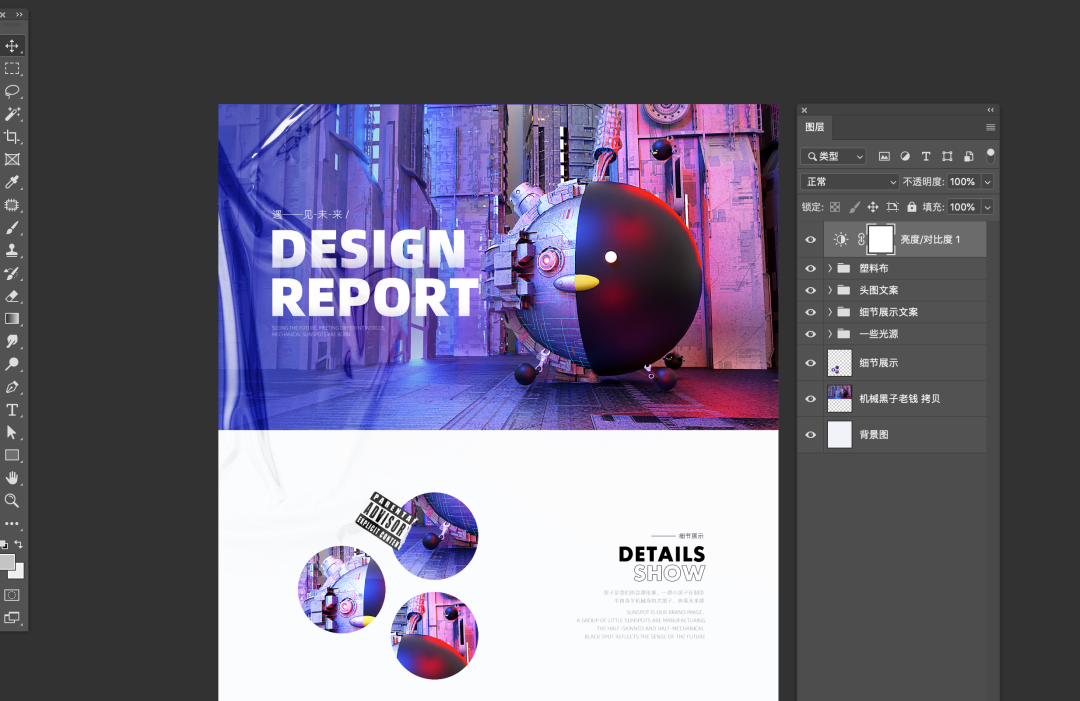Select the Zoom tool
This screenshot has width=1080, height=701.
tap(12, 501)
